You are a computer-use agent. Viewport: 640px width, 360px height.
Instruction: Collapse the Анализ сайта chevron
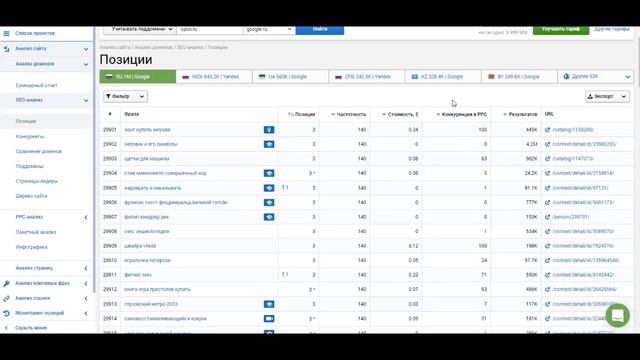point(86,49)
